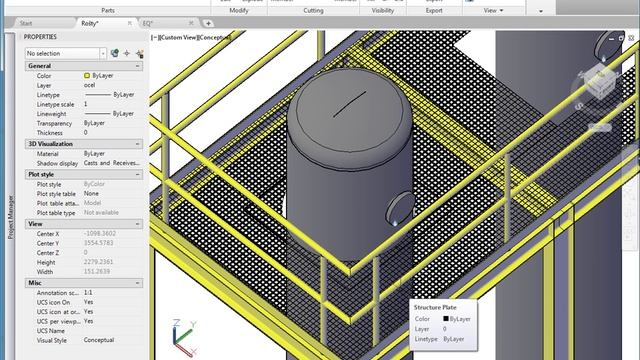Click the Select Objects crosshair icon
The image size is (640, 360).
127,53
